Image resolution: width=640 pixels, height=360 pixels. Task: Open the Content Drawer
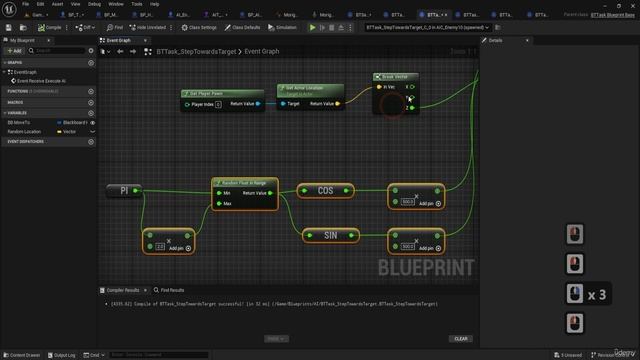coord(22,355)
